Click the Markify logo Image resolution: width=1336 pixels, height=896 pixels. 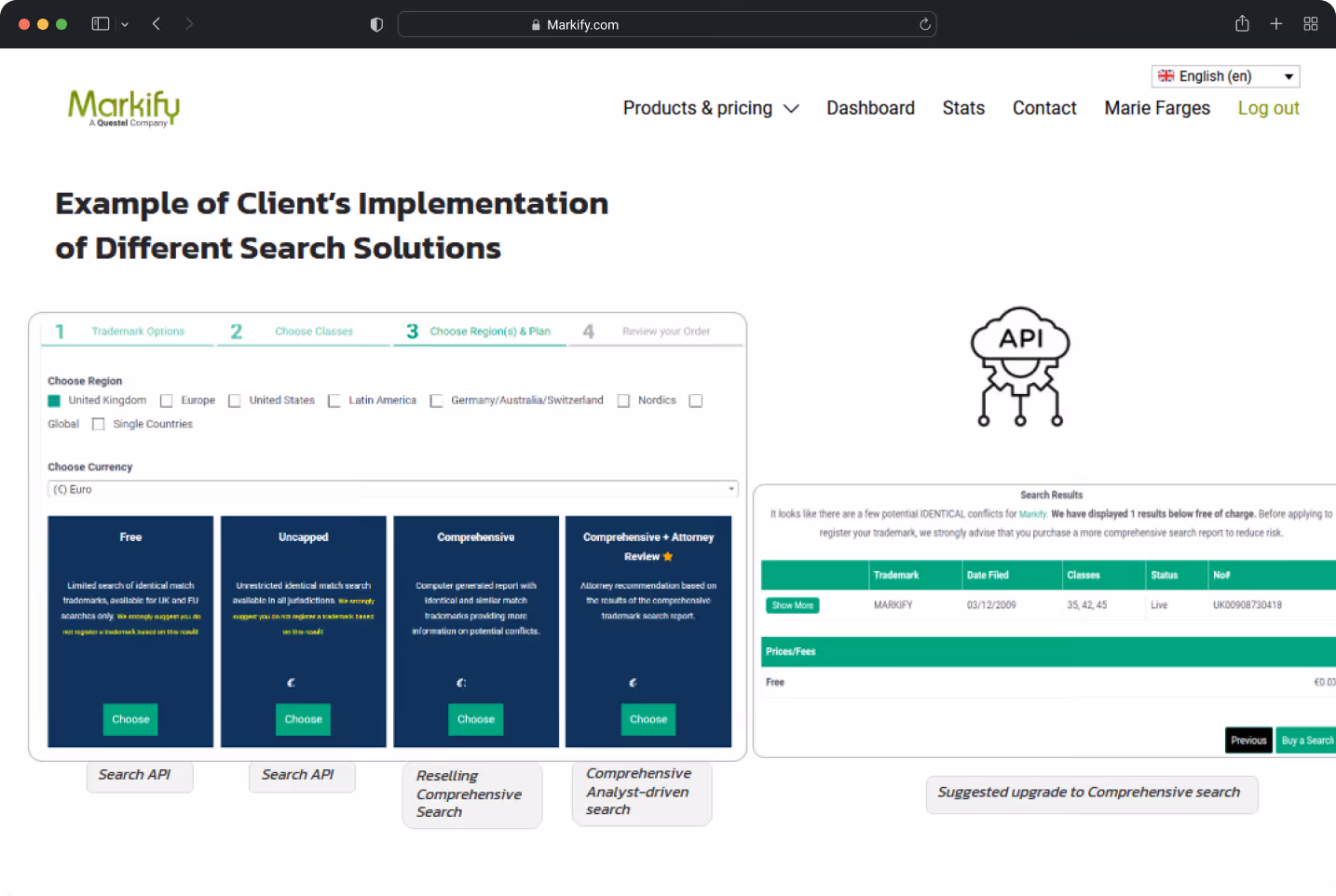[124, 108]
